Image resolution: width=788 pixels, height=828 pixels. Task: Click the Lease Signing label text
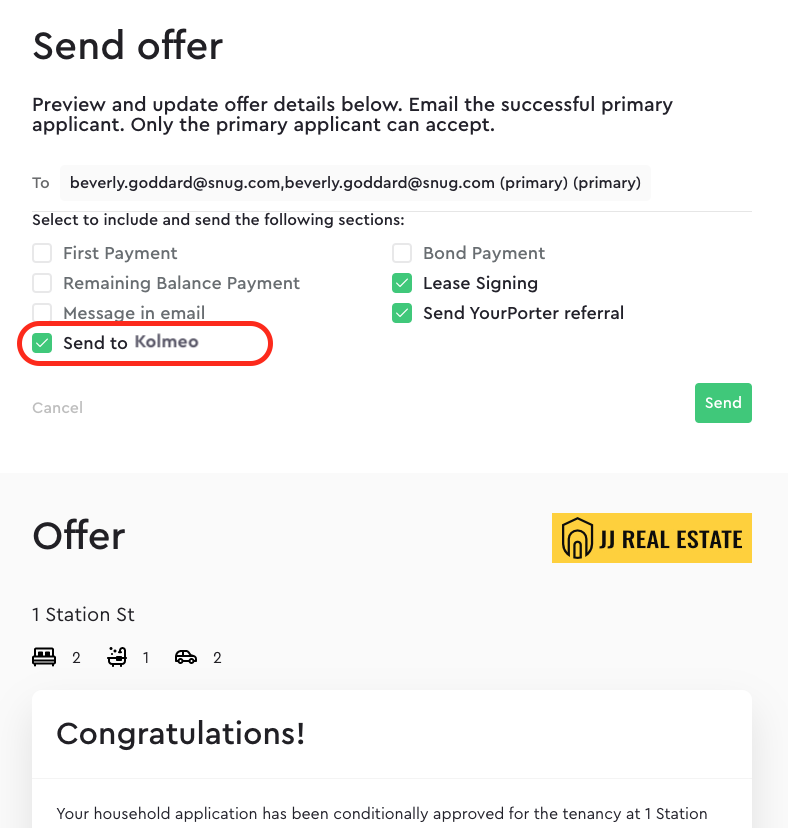[481, 283]
